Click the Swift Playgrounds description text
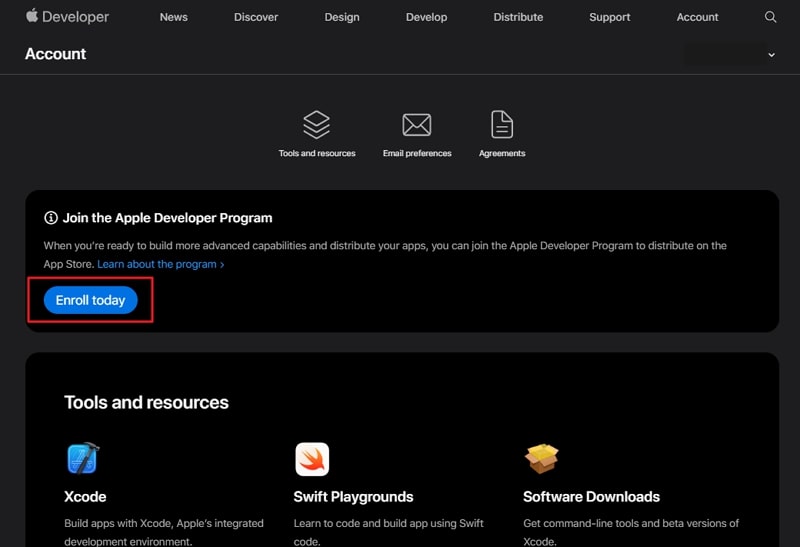800x547 pixels. click(x=389, y=532)
